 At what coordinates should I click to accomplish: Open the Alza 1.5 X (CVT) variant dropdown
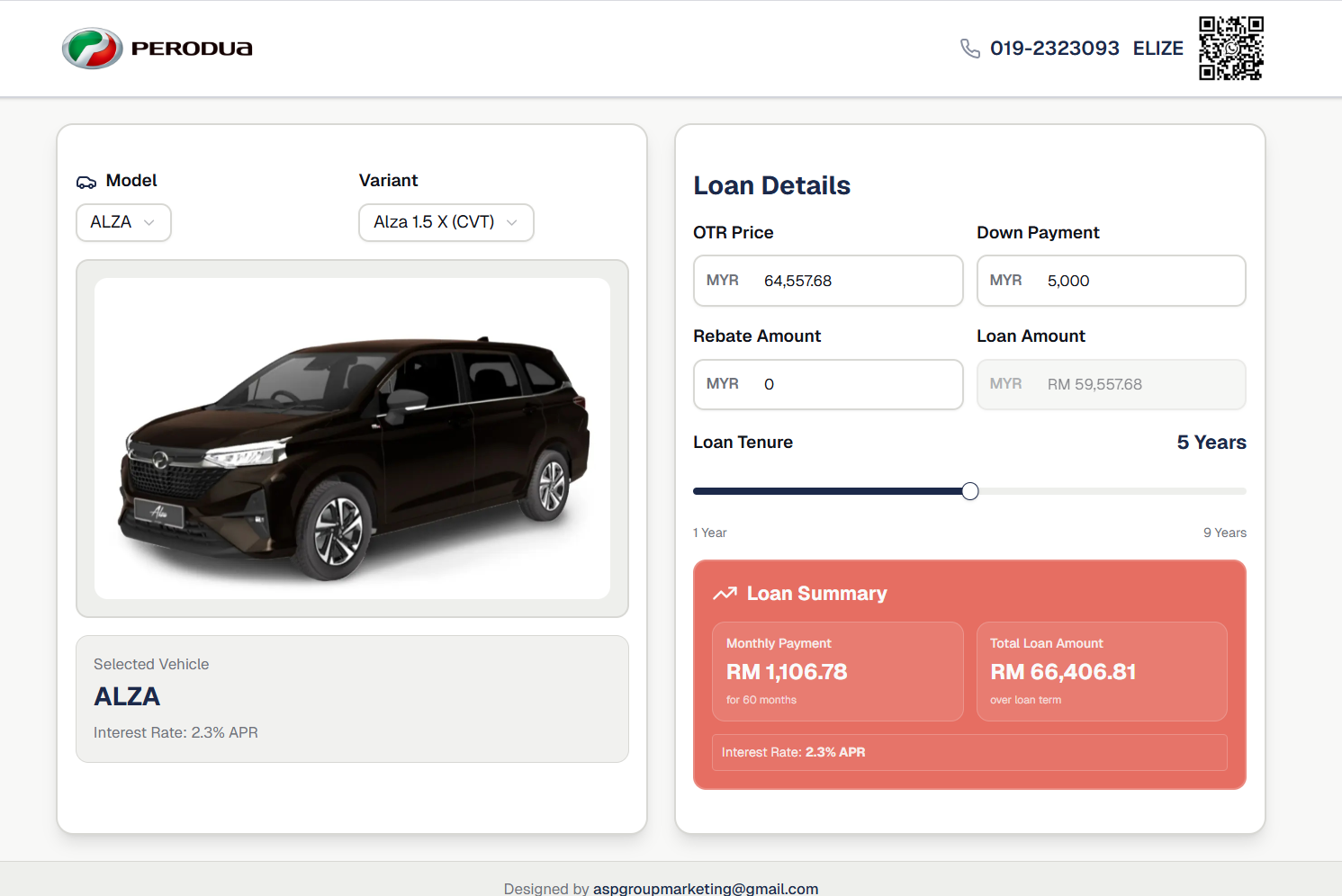446,222
